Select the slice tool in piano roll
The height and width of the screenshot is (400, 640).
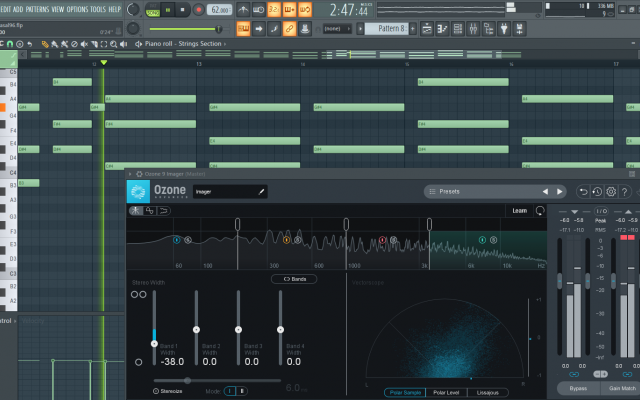click(94, 44)
